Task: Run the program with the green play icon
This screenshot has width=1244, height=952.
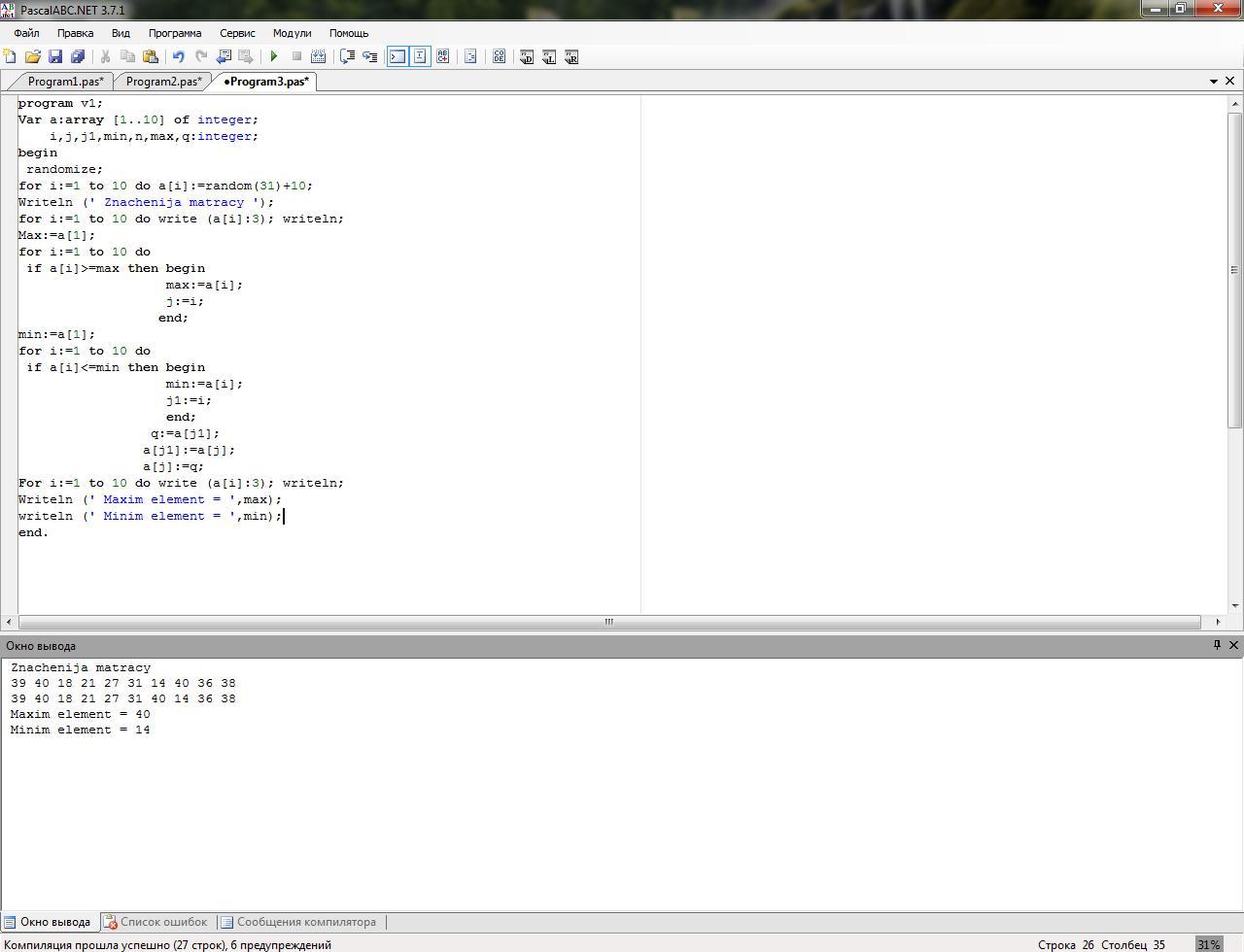Action: coord(274,56)
